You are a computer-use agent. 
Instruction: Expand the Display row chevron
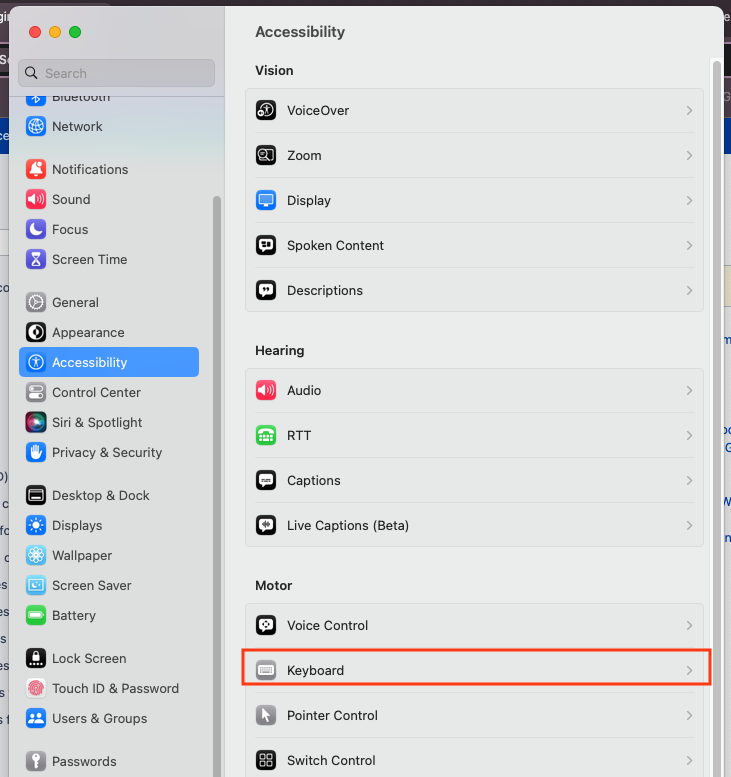[689, 200]
